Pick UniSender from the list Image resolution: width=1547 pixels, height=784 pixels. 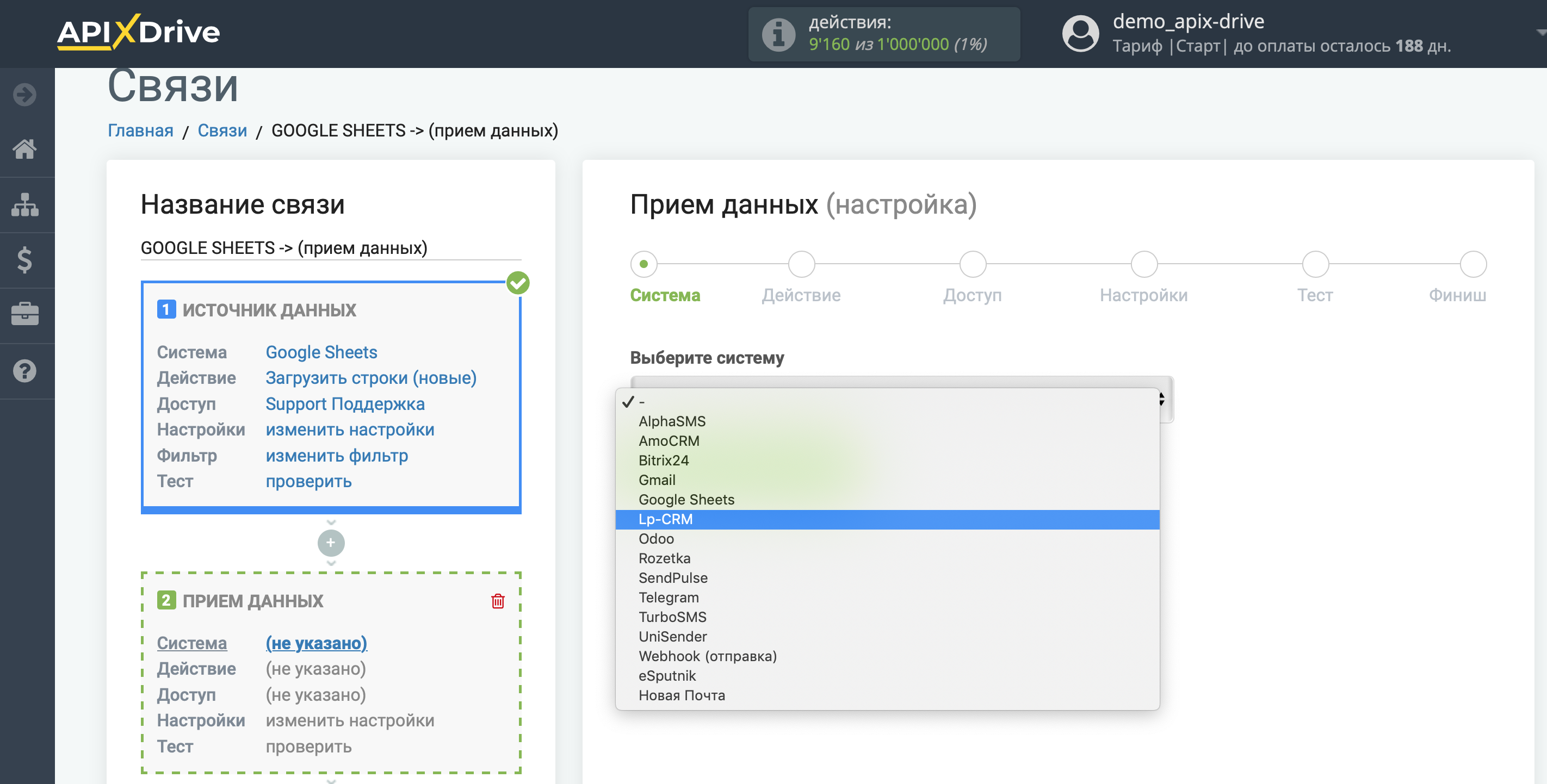[887, 636]
